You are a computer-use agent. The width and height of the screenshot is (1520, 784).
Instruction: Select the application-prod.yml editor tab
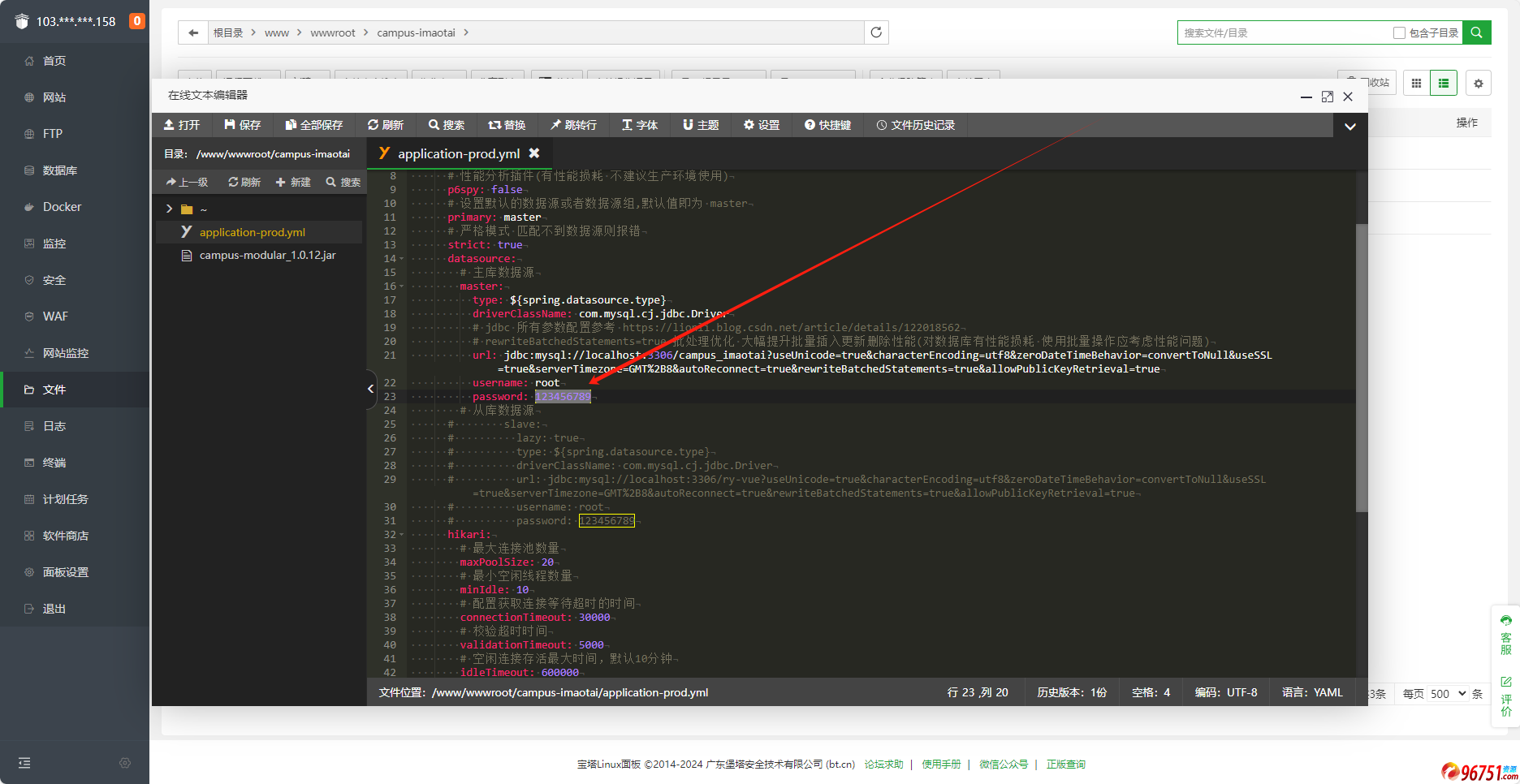(x=459, y=153)
